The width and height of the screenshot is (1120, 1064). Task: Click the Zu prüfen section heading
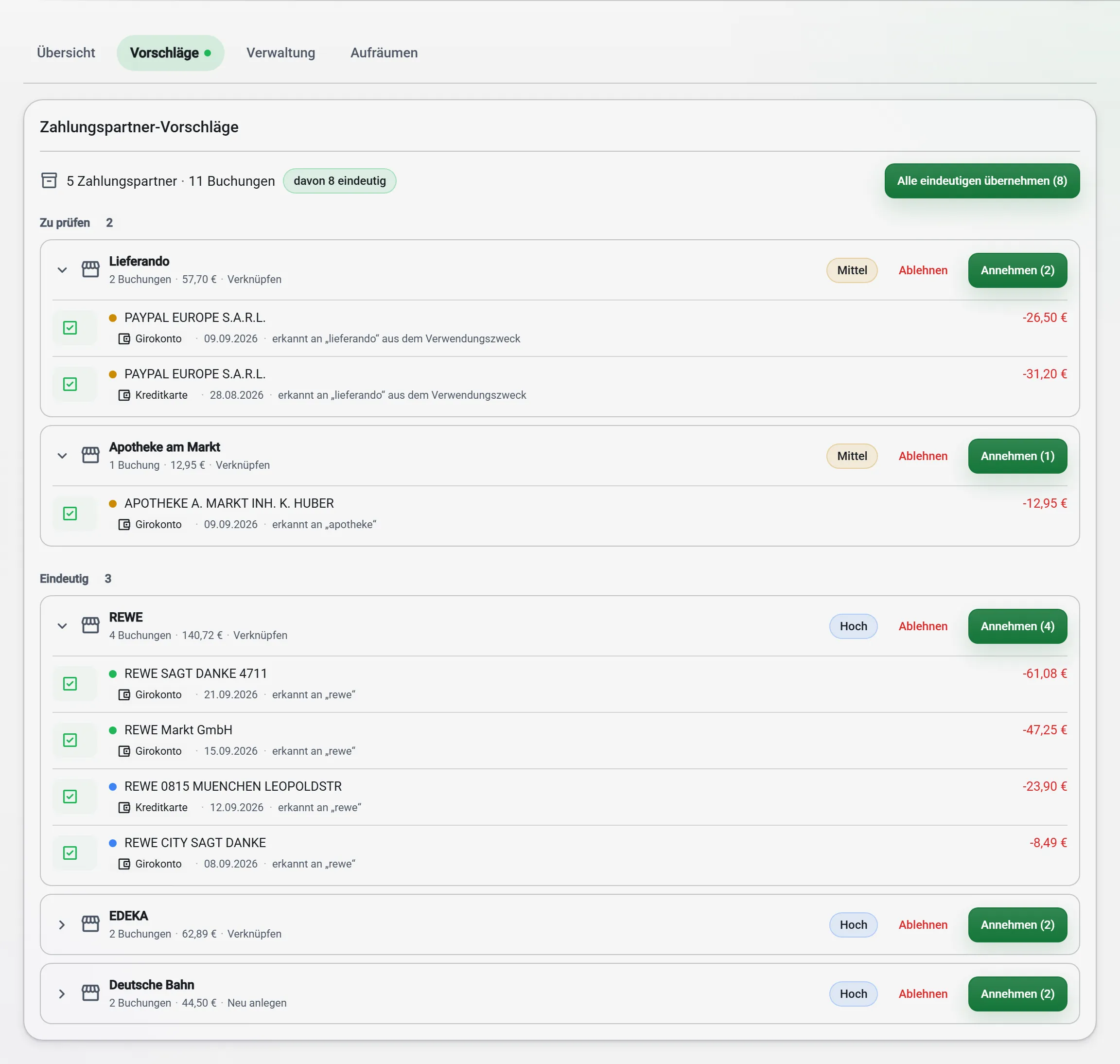[65, 222]
